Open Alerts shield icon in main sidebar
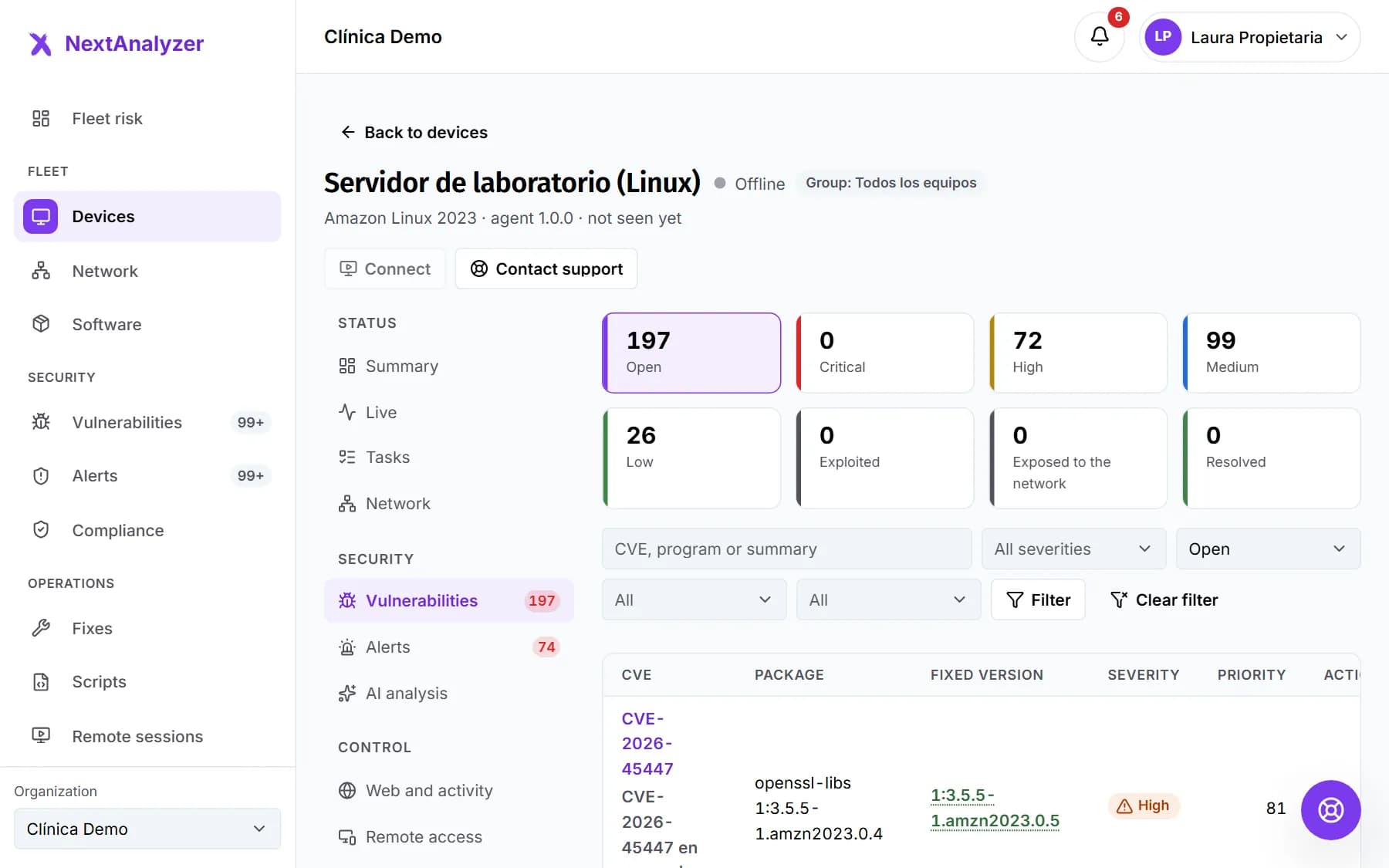1389x868 pixels. coord(41,475)
